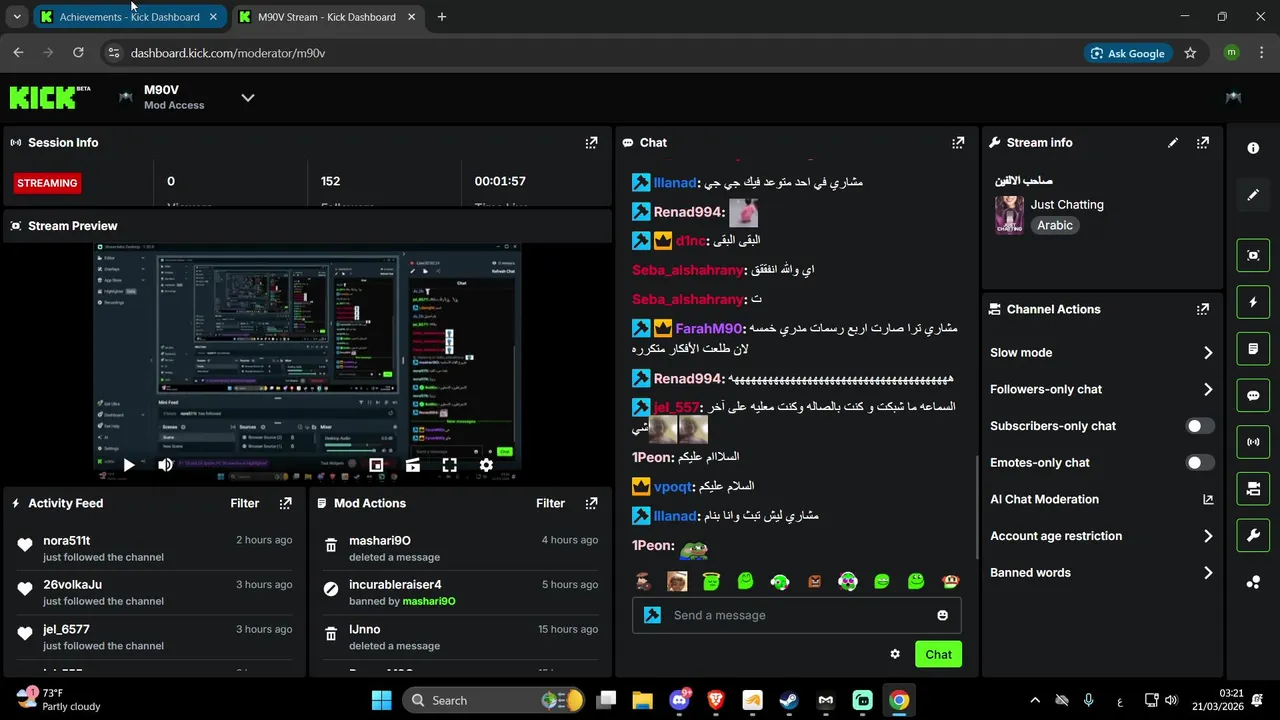Click Ask Google button in address bar
The height and width of the screenshot is (720, 1280).
point(1128,53)
